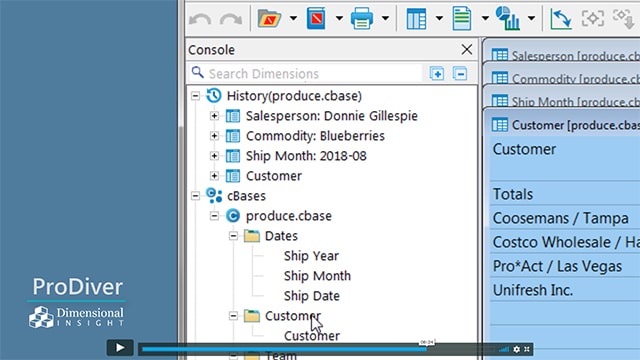640x360 pixels.
Task: Select History(produce.cbase) clock icon
Action: [213, 96]
